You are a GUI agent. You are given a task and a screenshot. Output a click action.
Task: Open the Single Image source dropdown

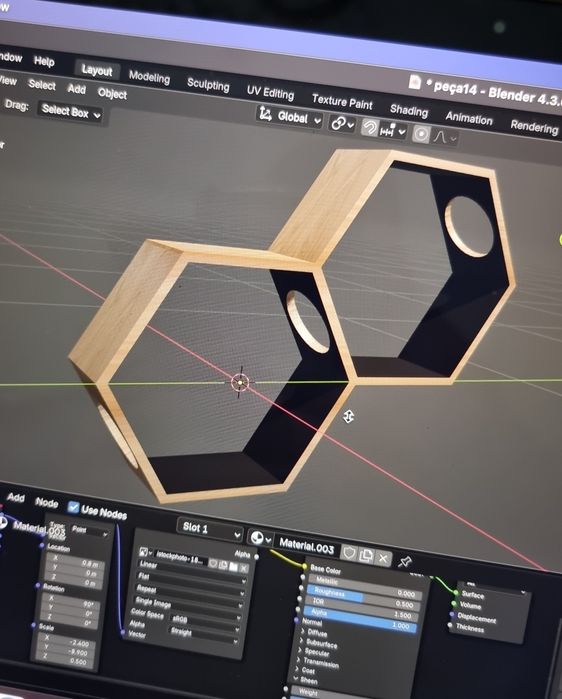[x=187, y=607]
